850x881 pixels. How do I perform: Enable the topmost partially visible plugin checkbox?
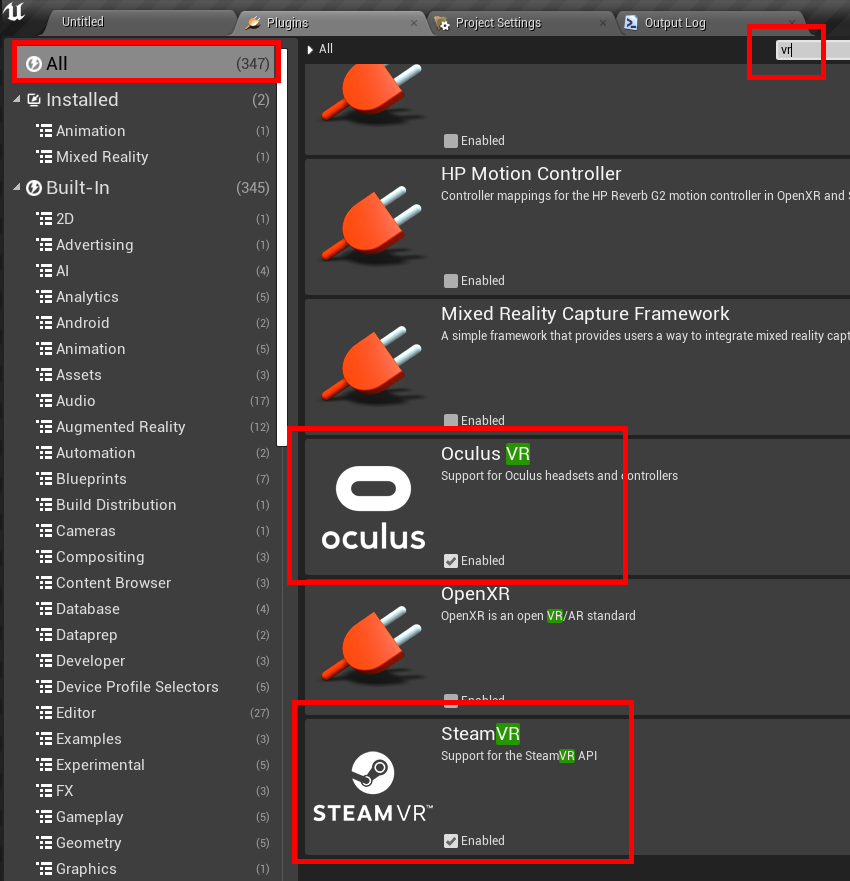[x=451, y=140]
